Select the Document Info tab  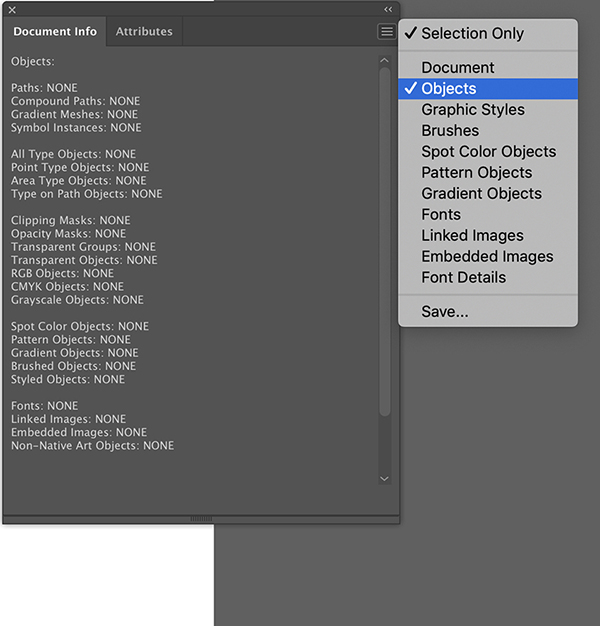[55, 32]
